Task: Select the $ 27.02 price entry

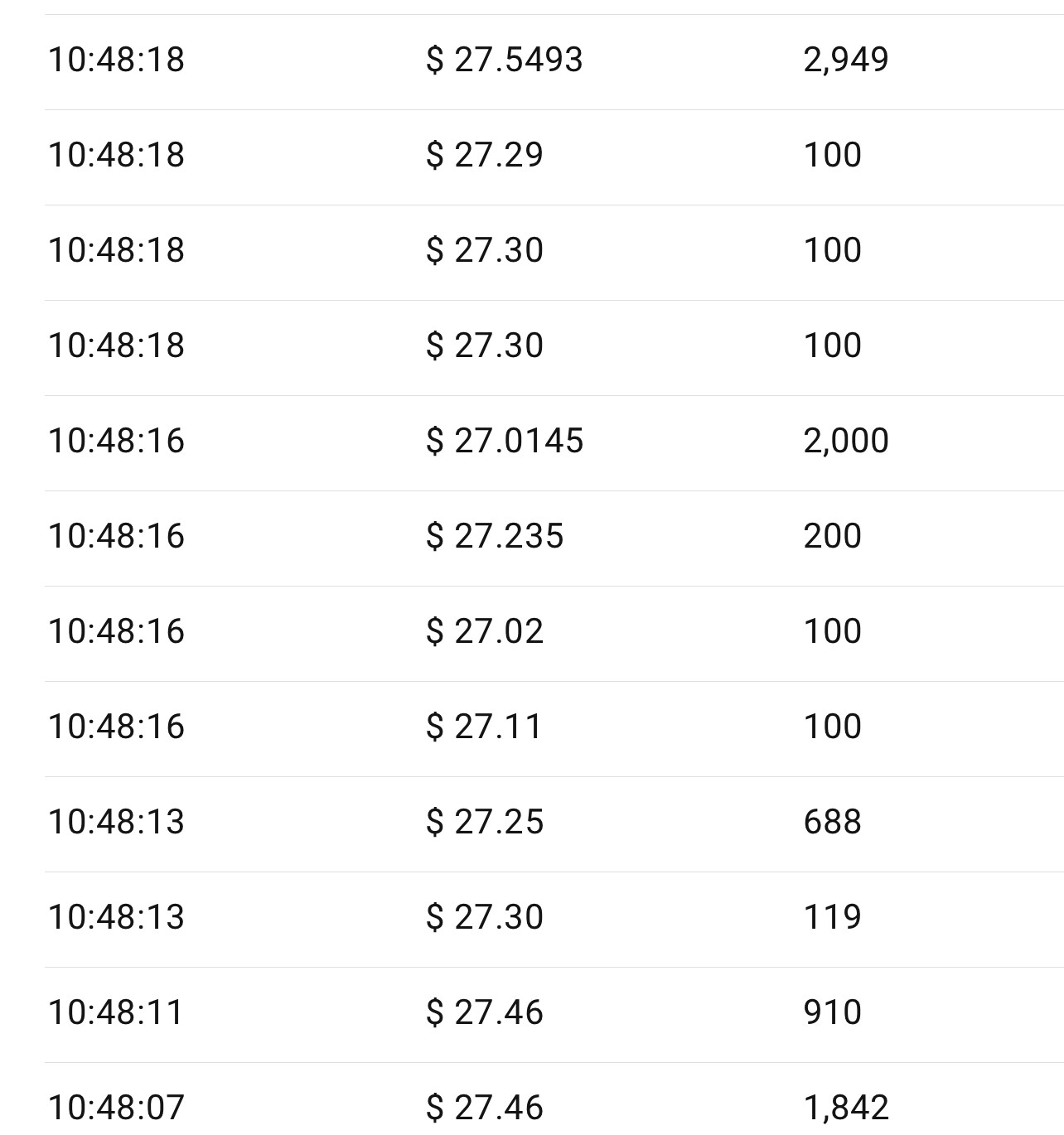Action: point(484,631)
